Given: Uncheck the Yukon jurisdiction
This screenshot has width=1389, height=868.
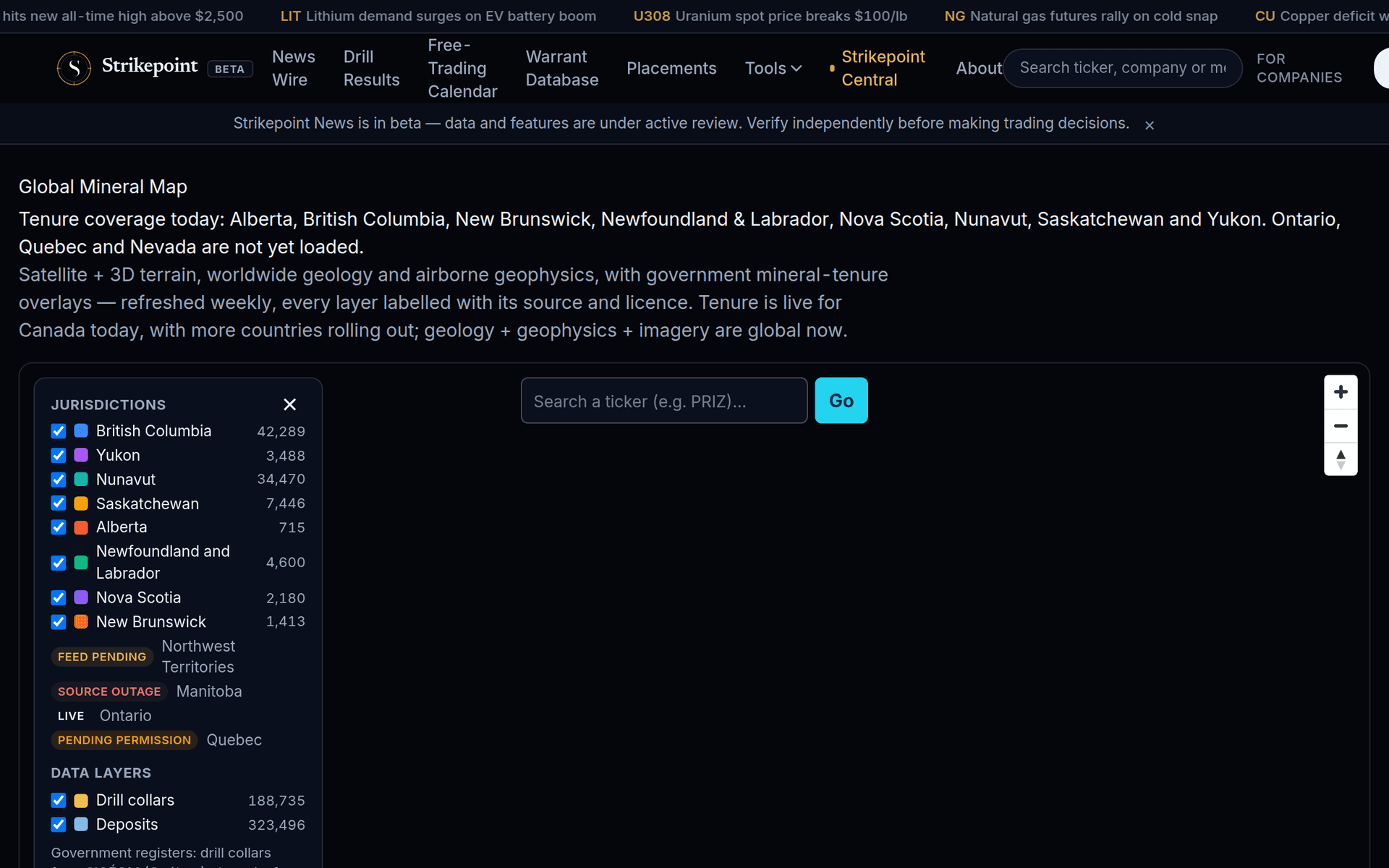Looking at the screenshot, I should (59, 456).
